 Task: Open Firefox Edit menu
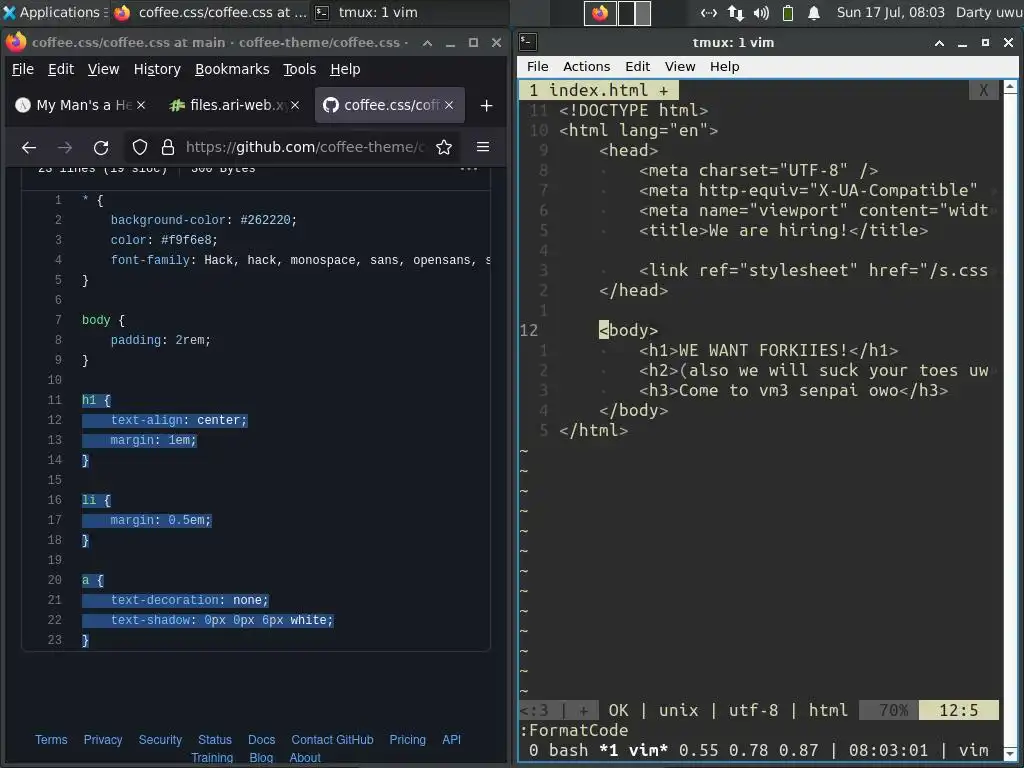tap(61, 69)
